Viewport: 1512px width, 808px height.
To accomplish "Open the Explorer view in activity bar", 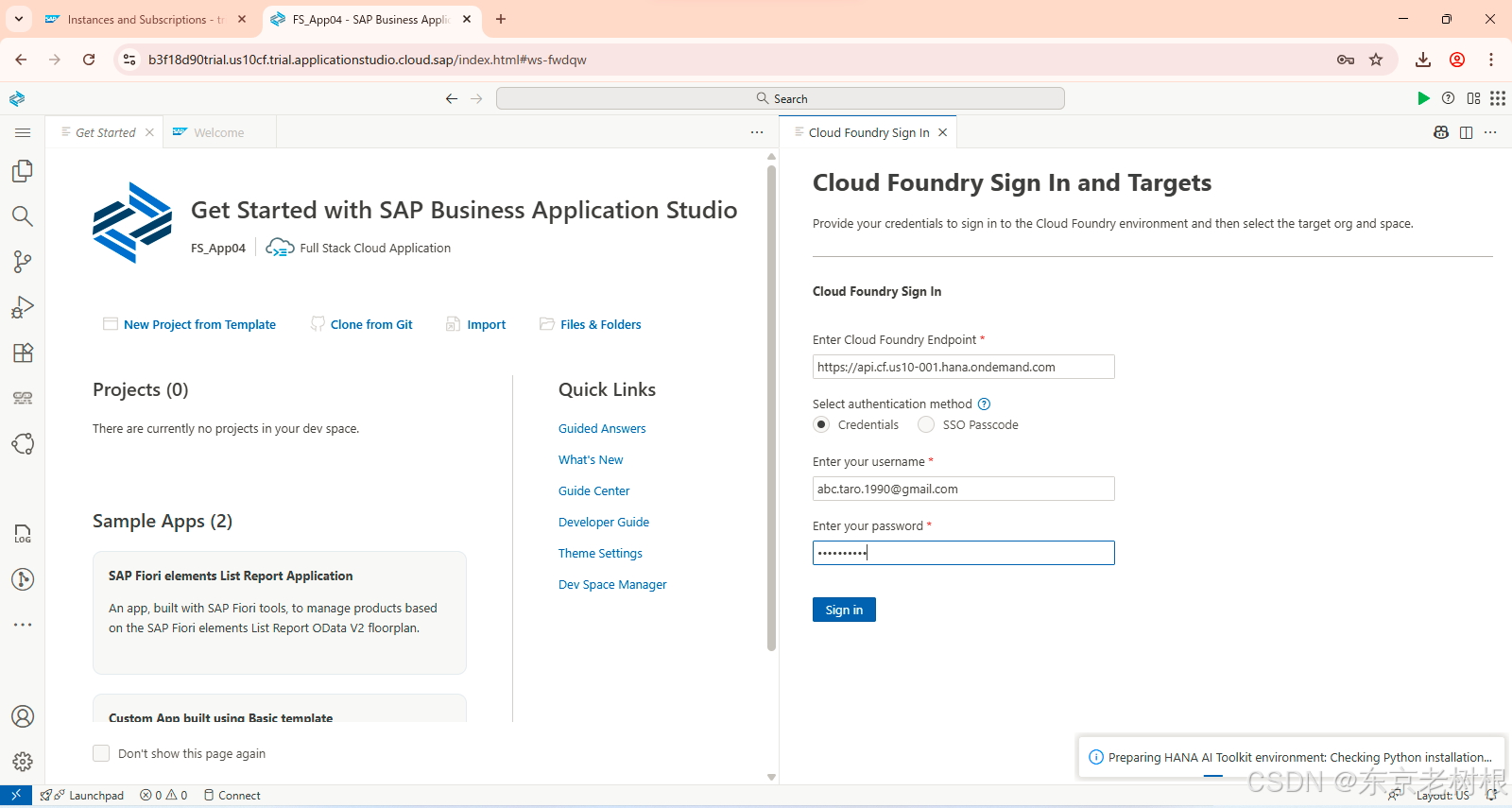I will tap(23, 171).
